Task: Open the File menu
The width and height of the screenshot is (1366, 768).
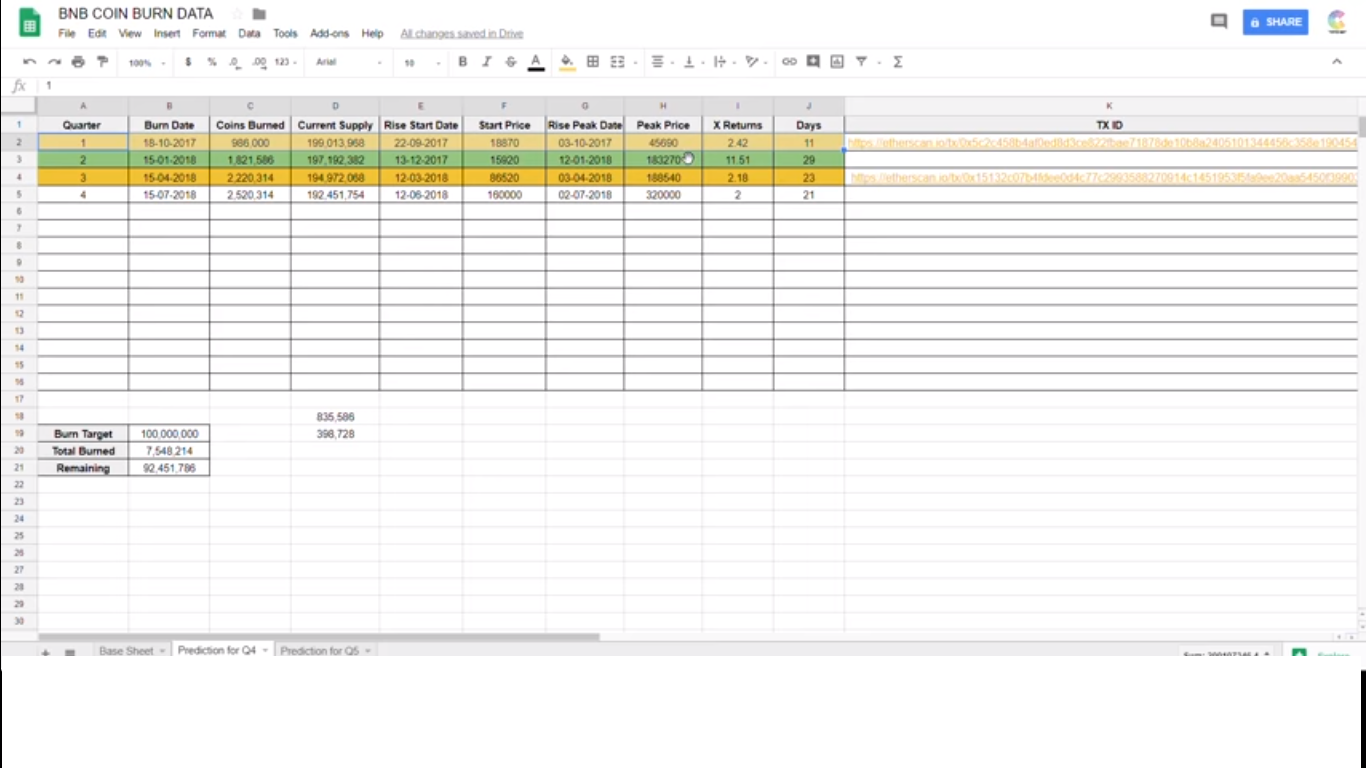Action: coord(67,33)
